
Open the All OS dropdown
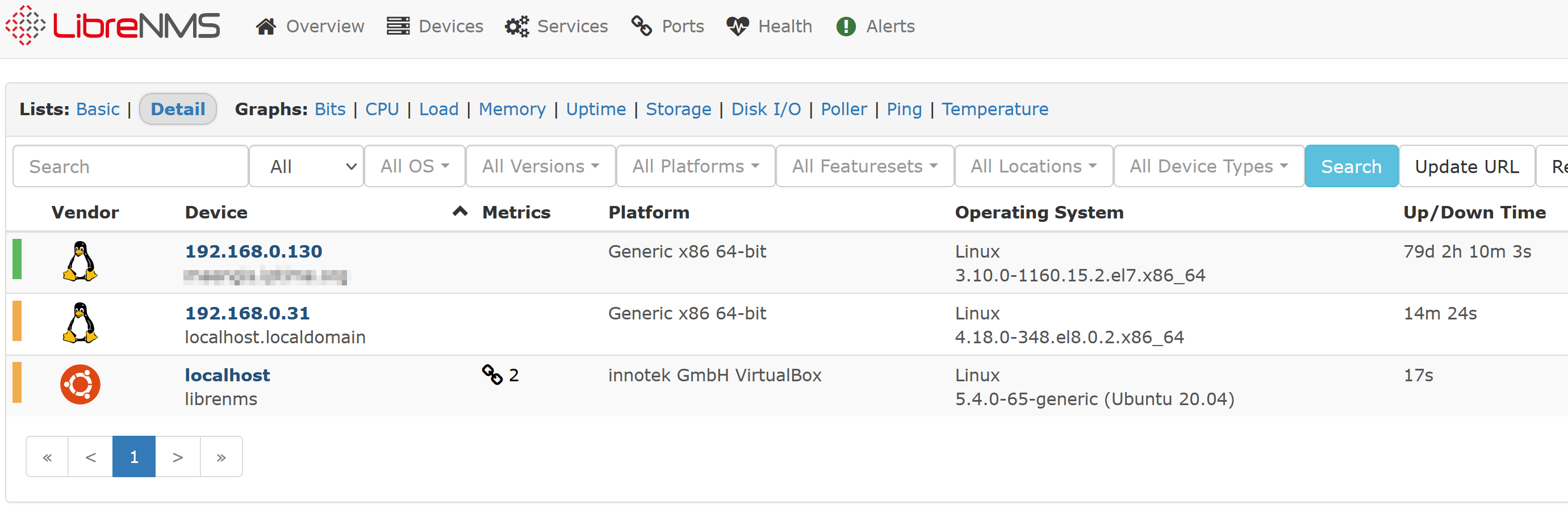[415, 166]
